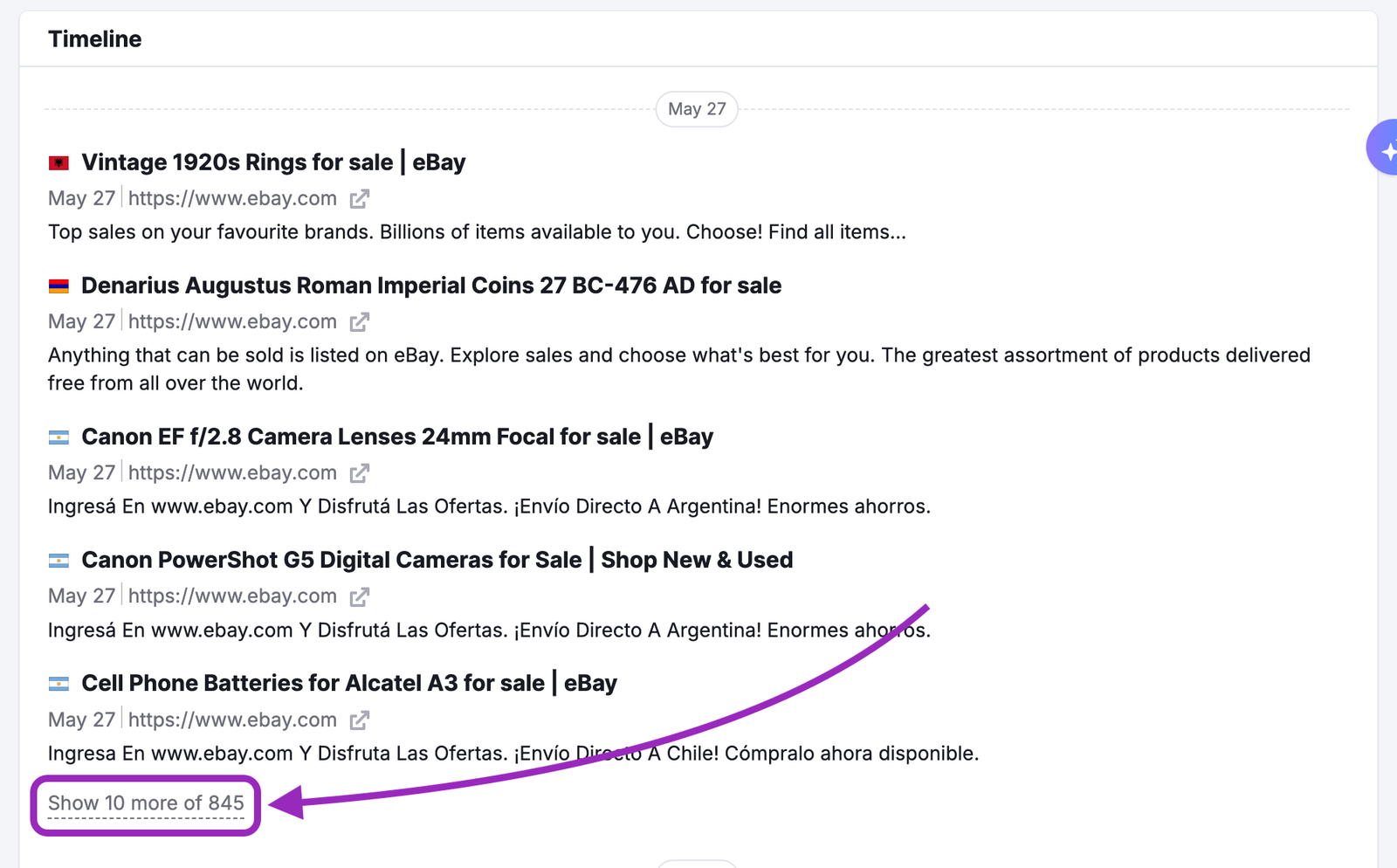The height and width of the screenshot is (868, 1397).
Task: Click May 27 date under Canon EF f/2.8 Lenses
Action: point(81,473)
